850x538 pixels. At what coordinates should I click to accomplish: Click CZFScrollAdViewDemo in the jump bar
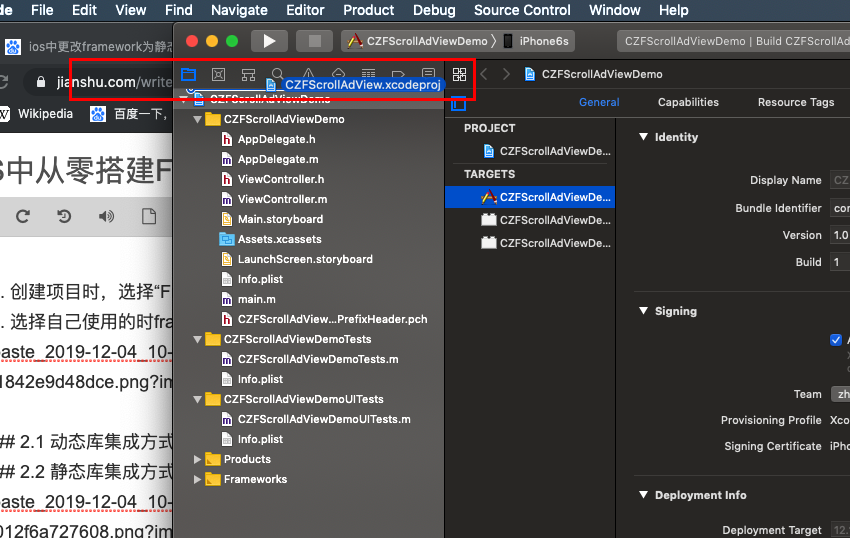click(594, 74)
